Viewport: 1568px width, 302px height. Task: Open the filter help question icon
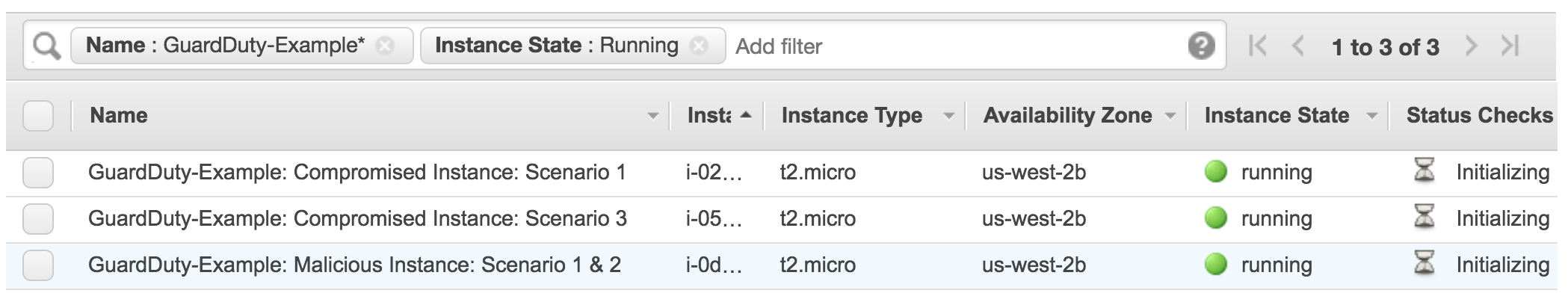tap(1201, 46)
